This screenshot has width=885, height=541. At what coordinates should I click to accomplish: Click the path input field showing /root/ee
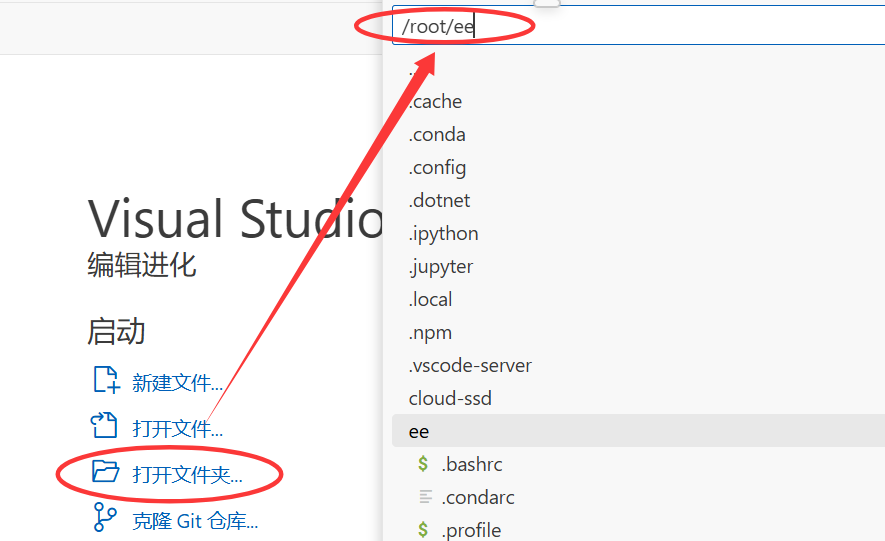(x=638, y=25)
